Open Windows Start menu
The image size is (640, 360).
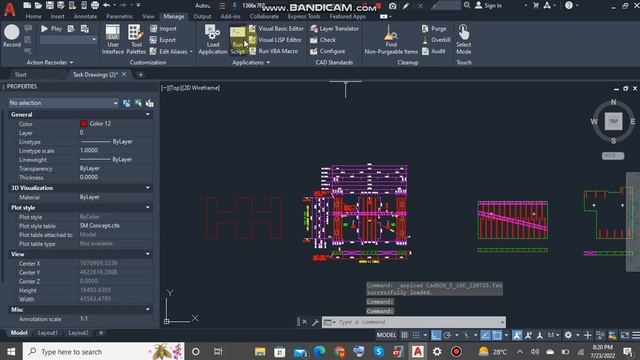coord(11,351)
